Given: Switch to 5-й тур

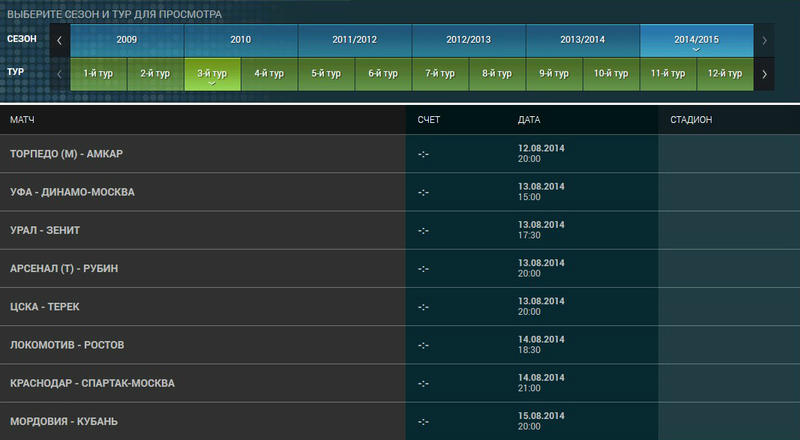Looking at the screenshot, I should (x=327, y=75).
